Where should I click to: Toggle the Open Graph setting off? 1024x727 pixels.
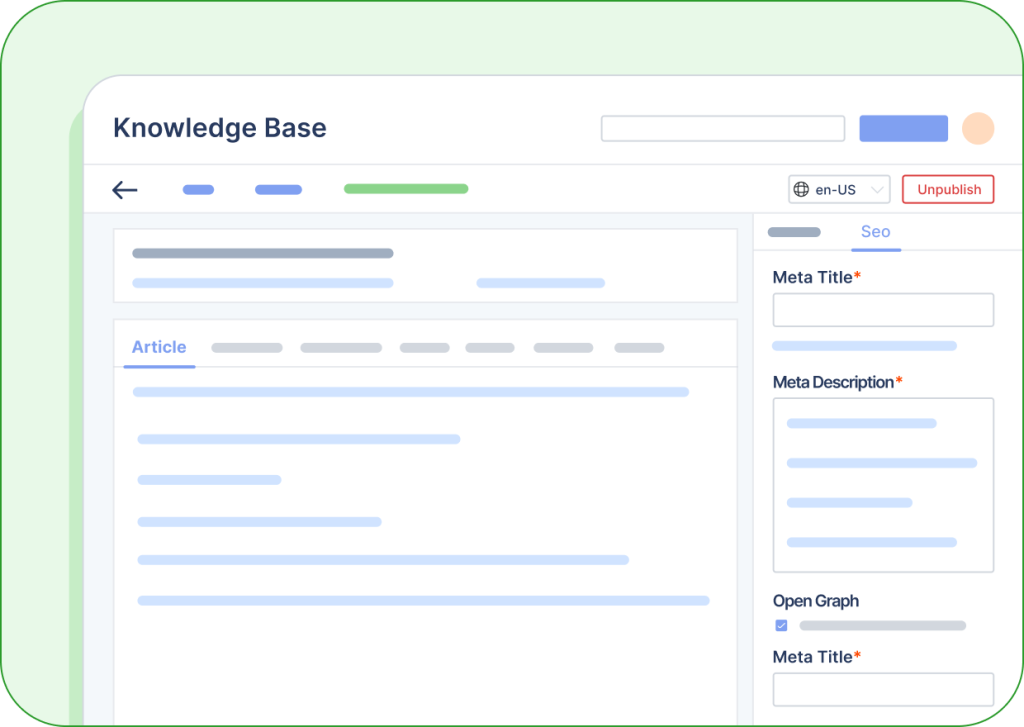781,625
